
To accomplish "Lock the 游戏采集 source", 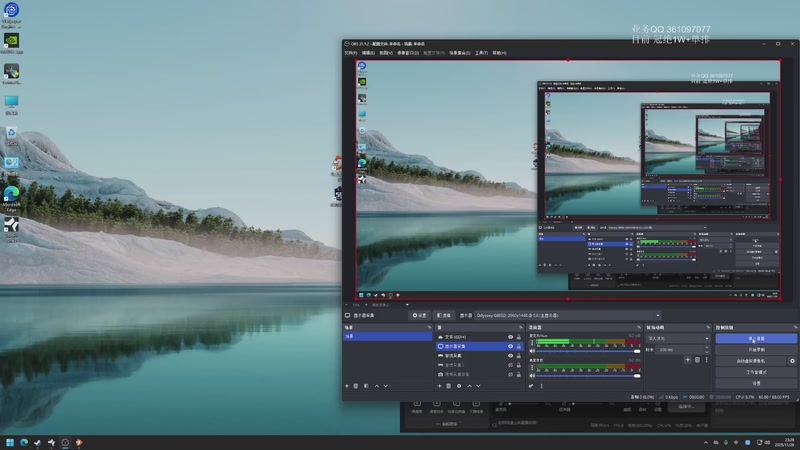I will tap(519, 356).
